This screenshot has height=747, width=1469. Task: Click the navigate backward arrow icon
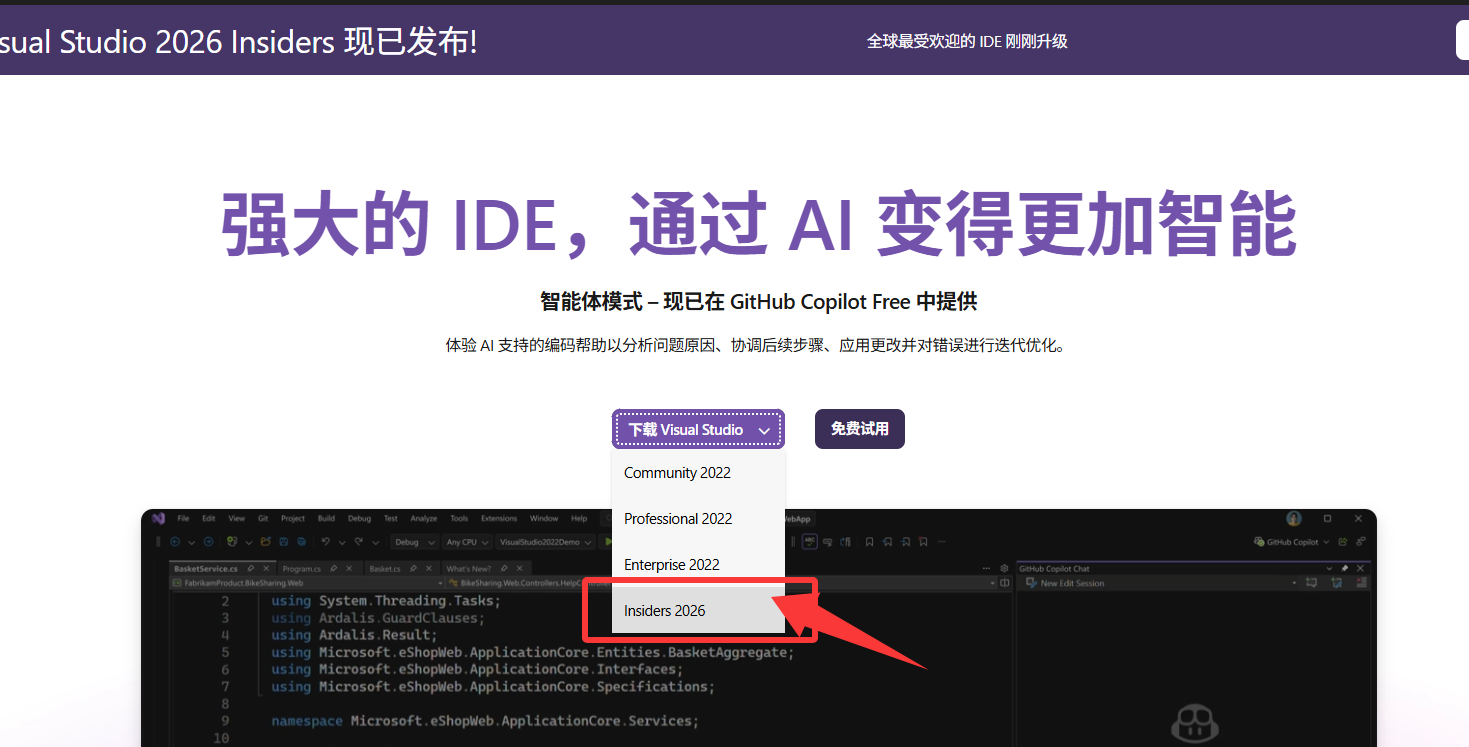tap(175, 542)
